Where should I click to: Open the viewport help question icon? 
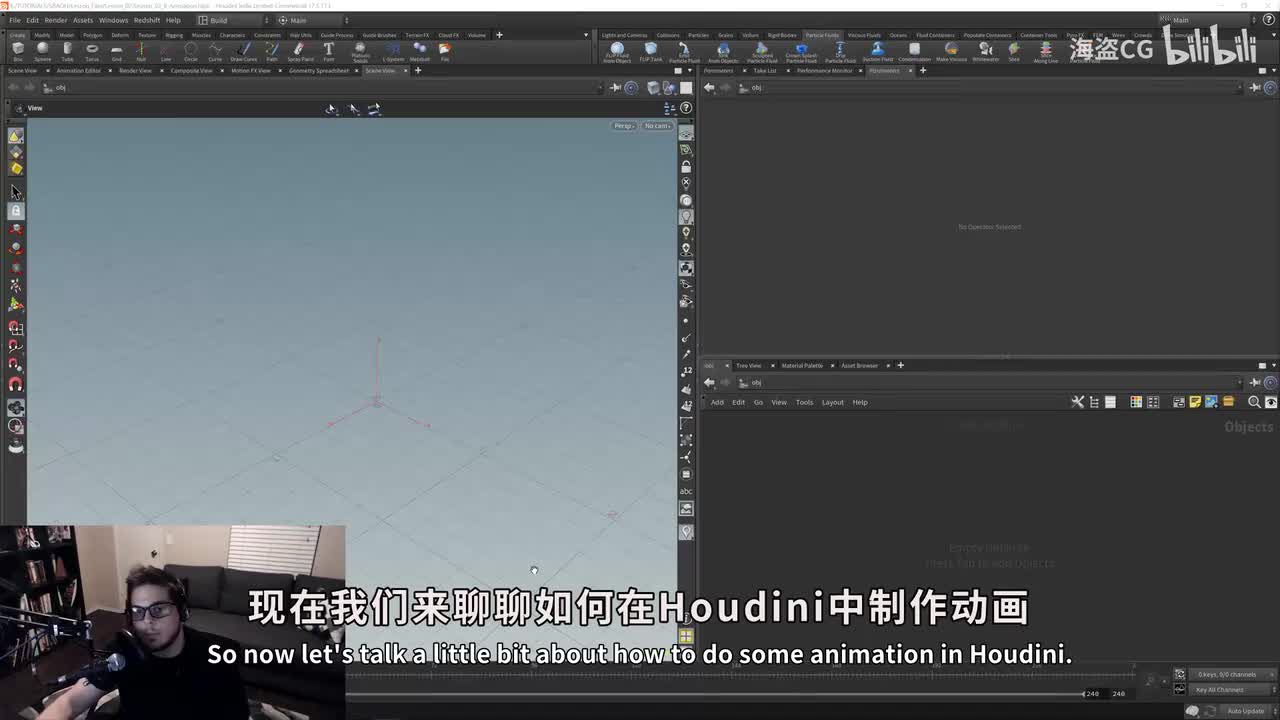click(x=686, y=108)
